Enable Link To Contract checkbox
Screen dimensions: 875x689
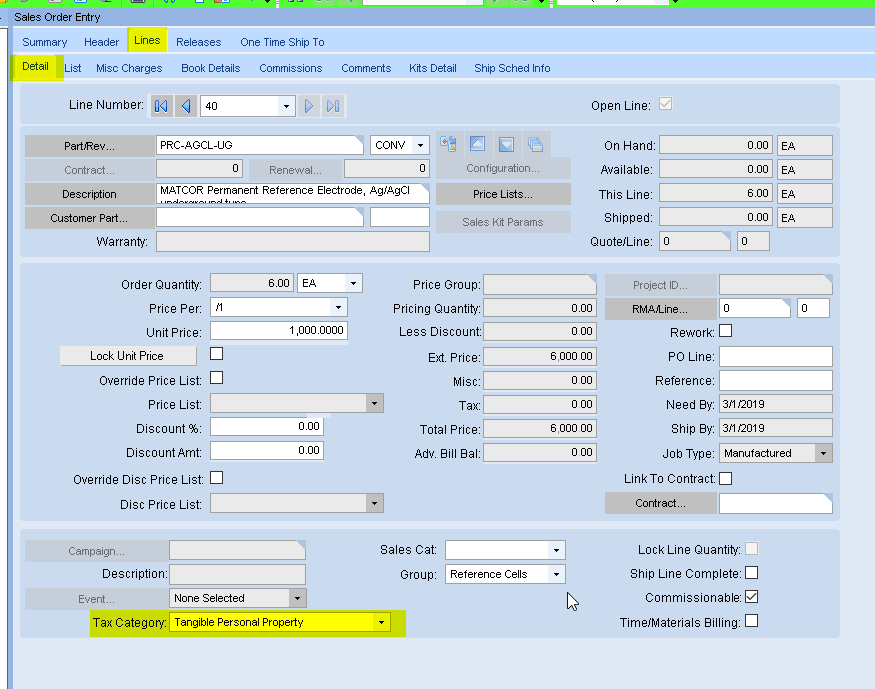[725, 479]
